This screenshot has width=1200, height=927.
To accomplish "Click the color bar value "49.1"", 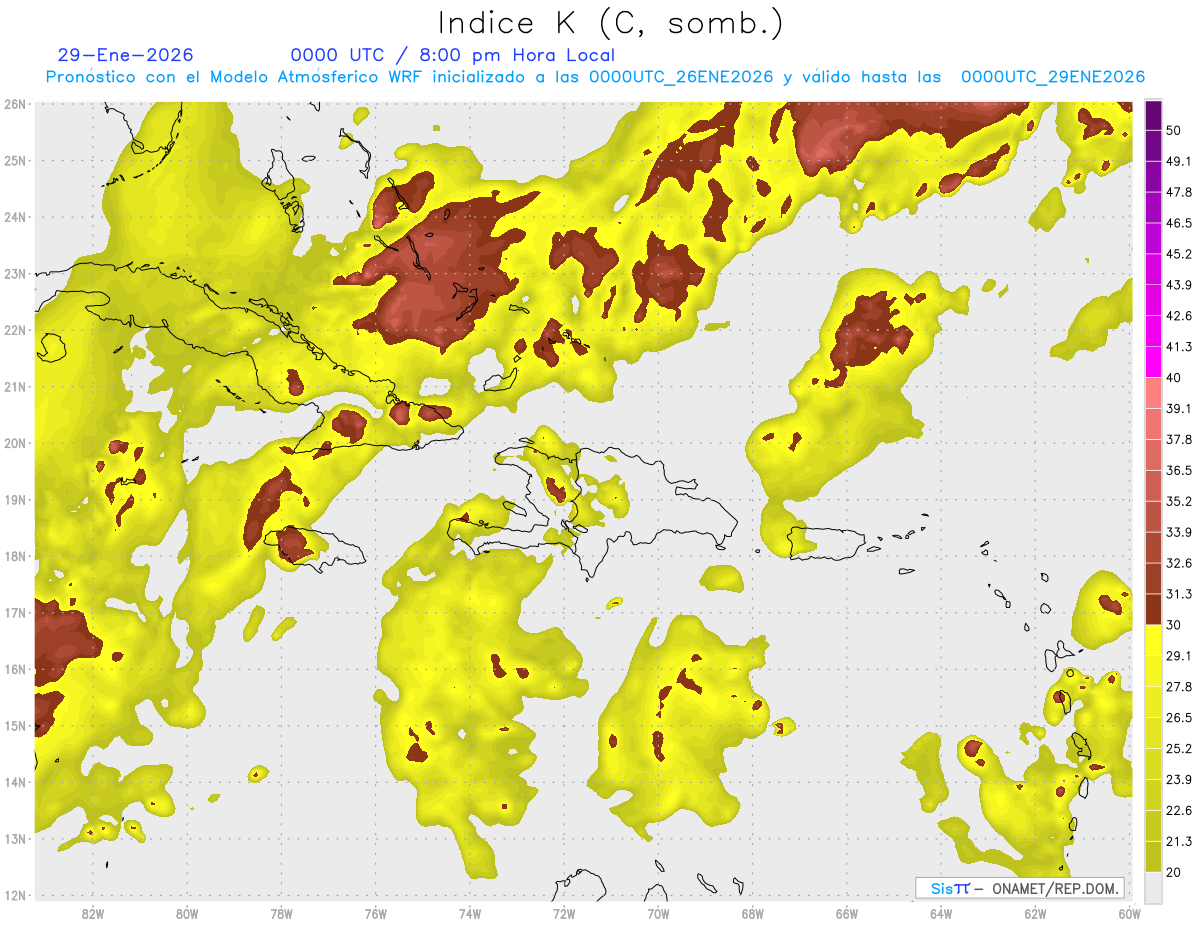I will 1180,162.
